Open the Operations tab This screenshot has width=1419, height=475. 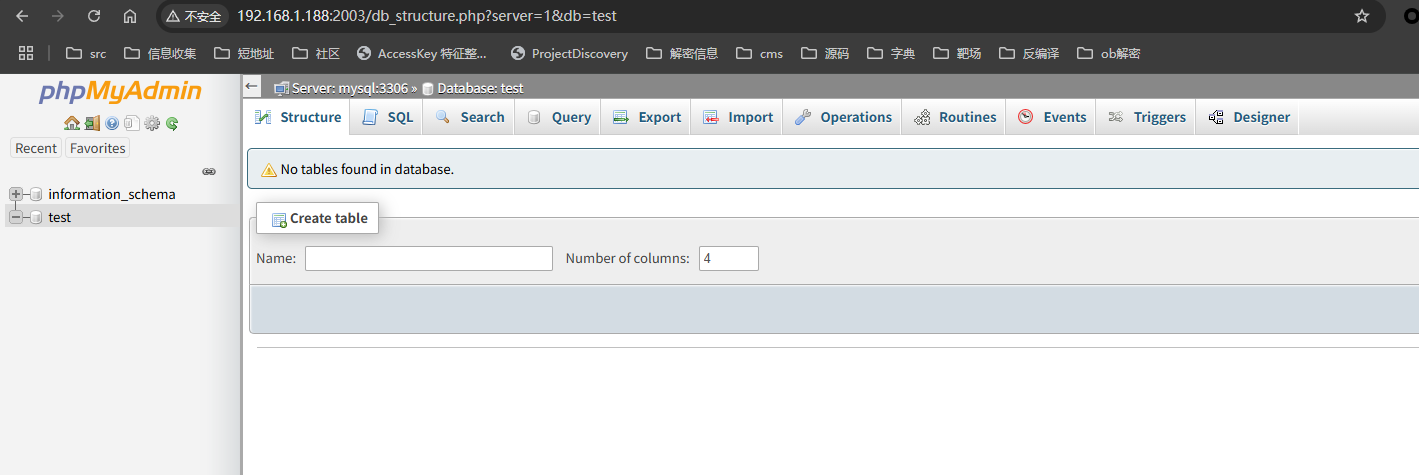click(x=843, y=117)
